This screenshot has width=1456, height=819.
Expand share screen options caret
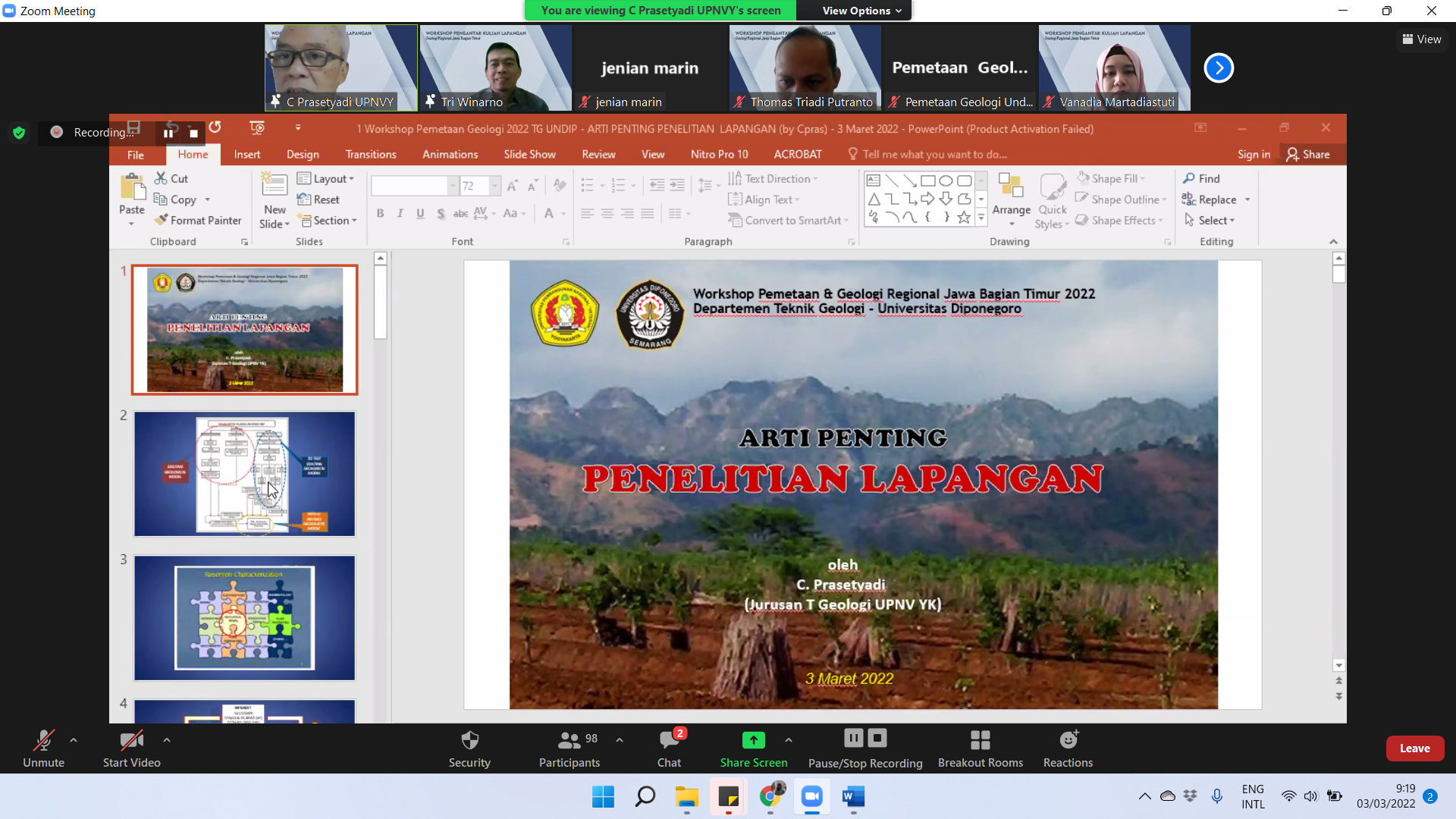789,740
